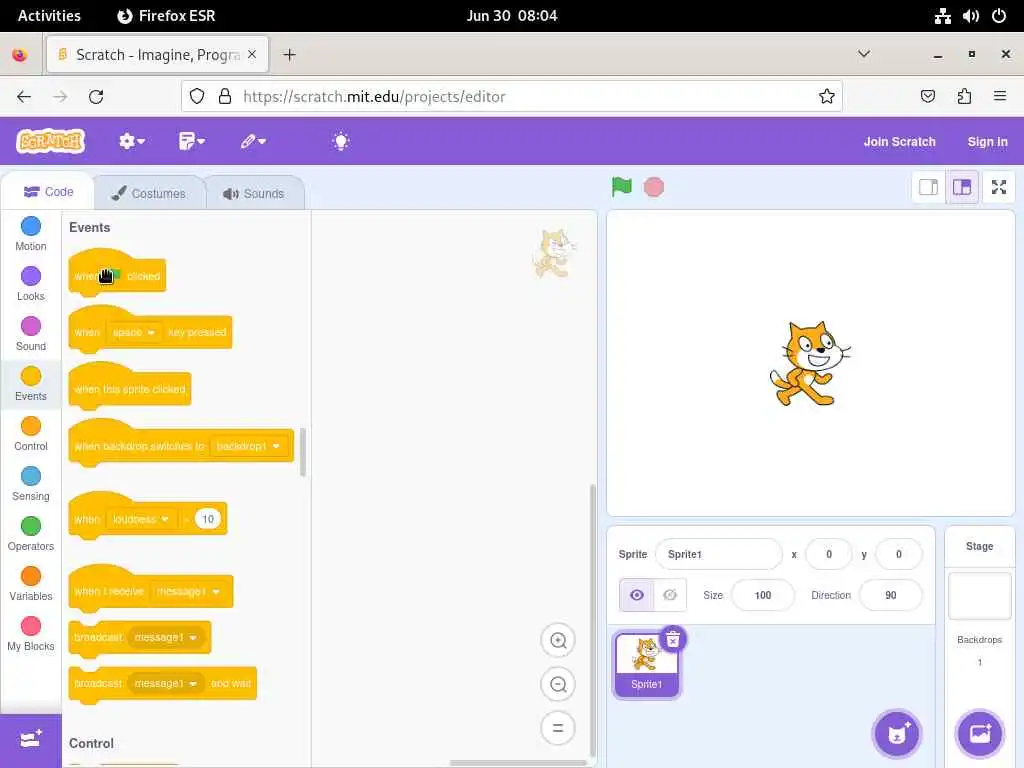This screenshot has width=1024, height=768.
Task: Click the sprite Size field
Action: coord(763,595)
